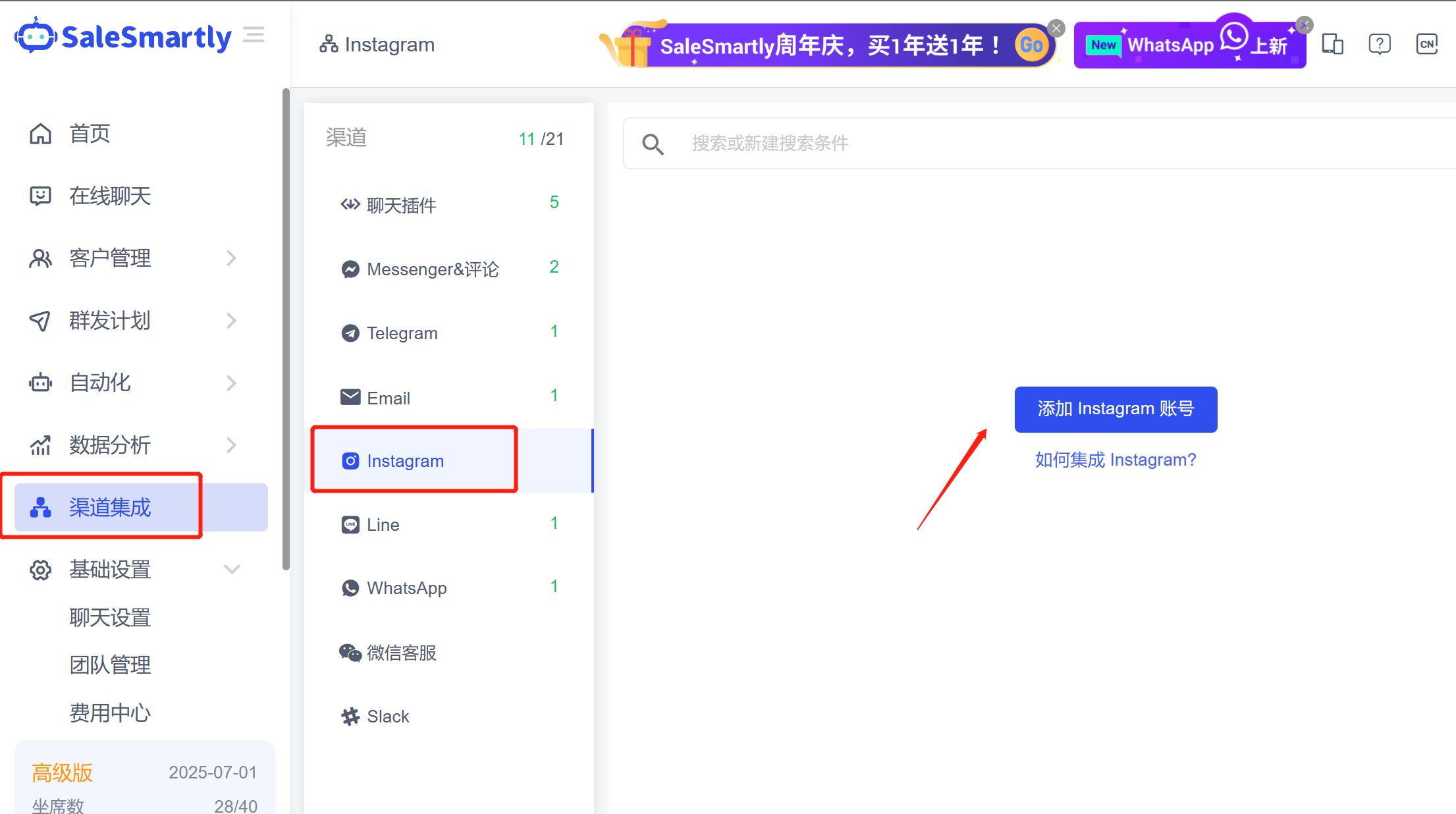This screenshot has height=814, width=1456.
Task: Click paper plane icon for 群发计划
Action: point(40,321)
